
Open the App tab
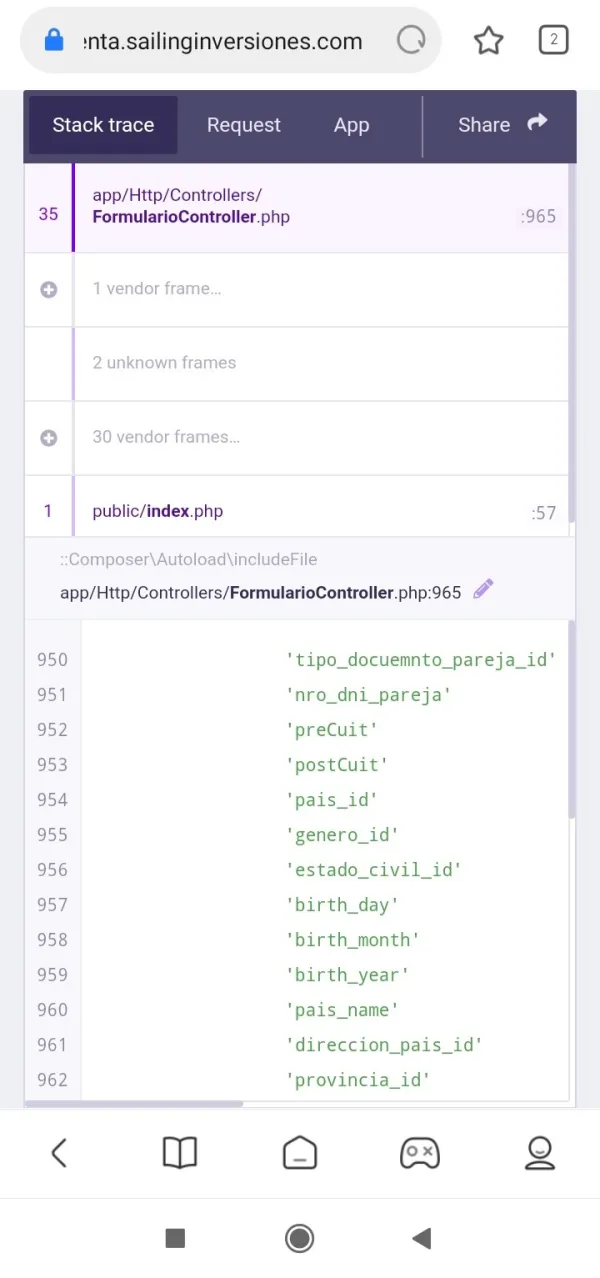click(351, 125)
